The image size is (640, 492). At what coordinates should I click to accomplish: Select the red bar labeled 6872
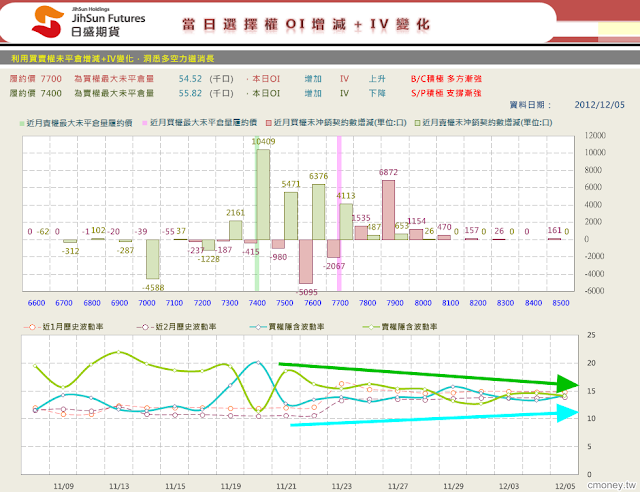389,210
